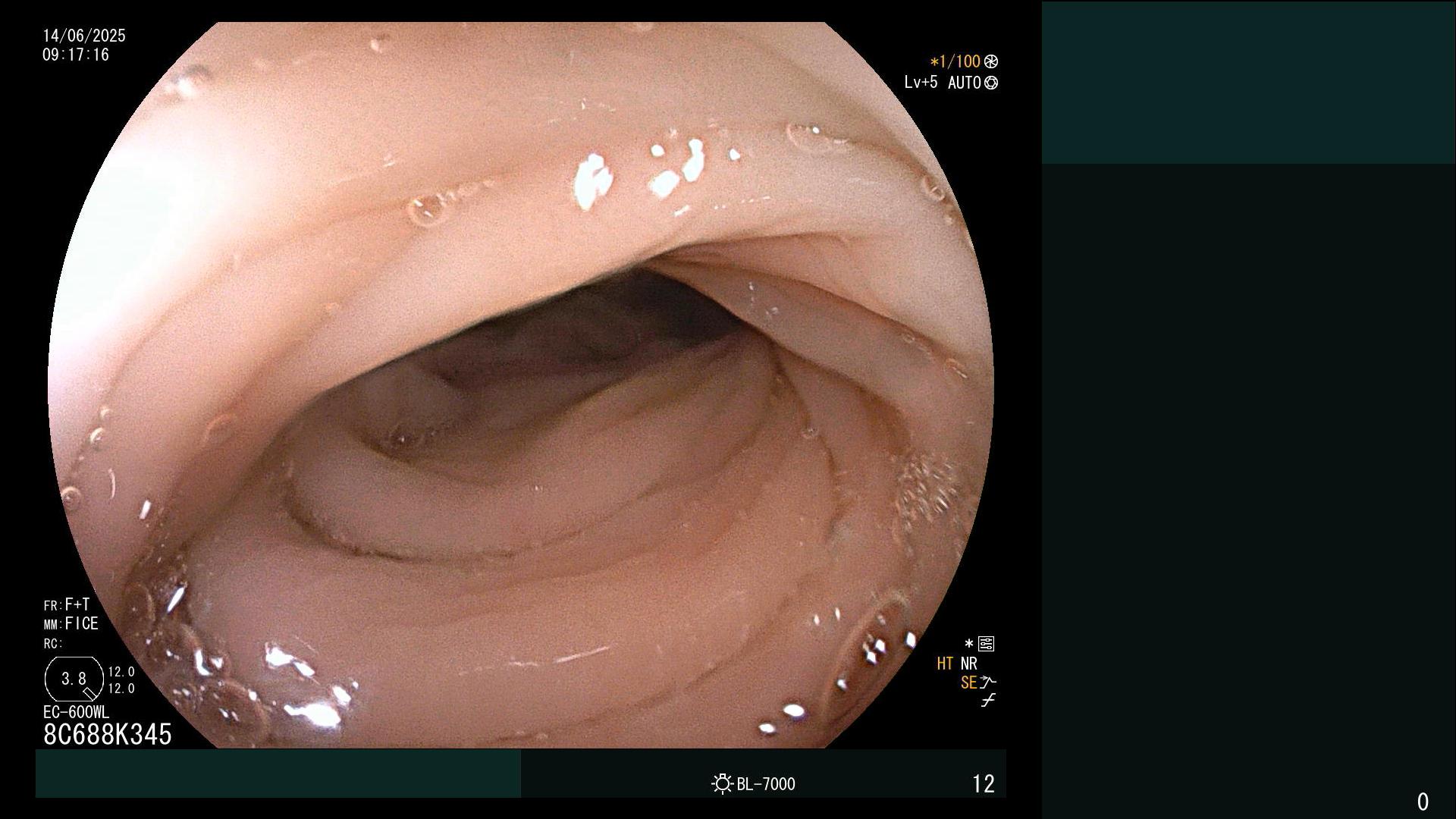Click the lower curve icon under SE
This screenshot has height=819, width=1456.
pyautogui.click(x=988, y=701)
